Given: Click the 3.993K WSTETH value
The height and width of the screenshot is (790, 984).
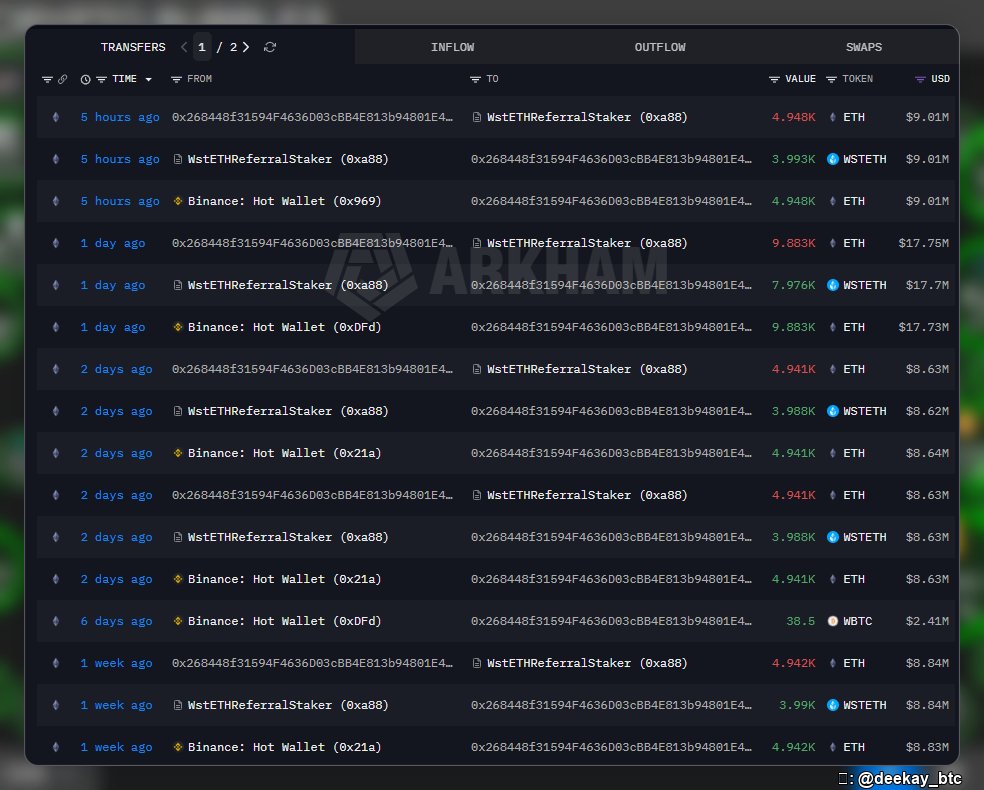Looking at the screenshot, I should pyautogui.click(x=793, y=159).
